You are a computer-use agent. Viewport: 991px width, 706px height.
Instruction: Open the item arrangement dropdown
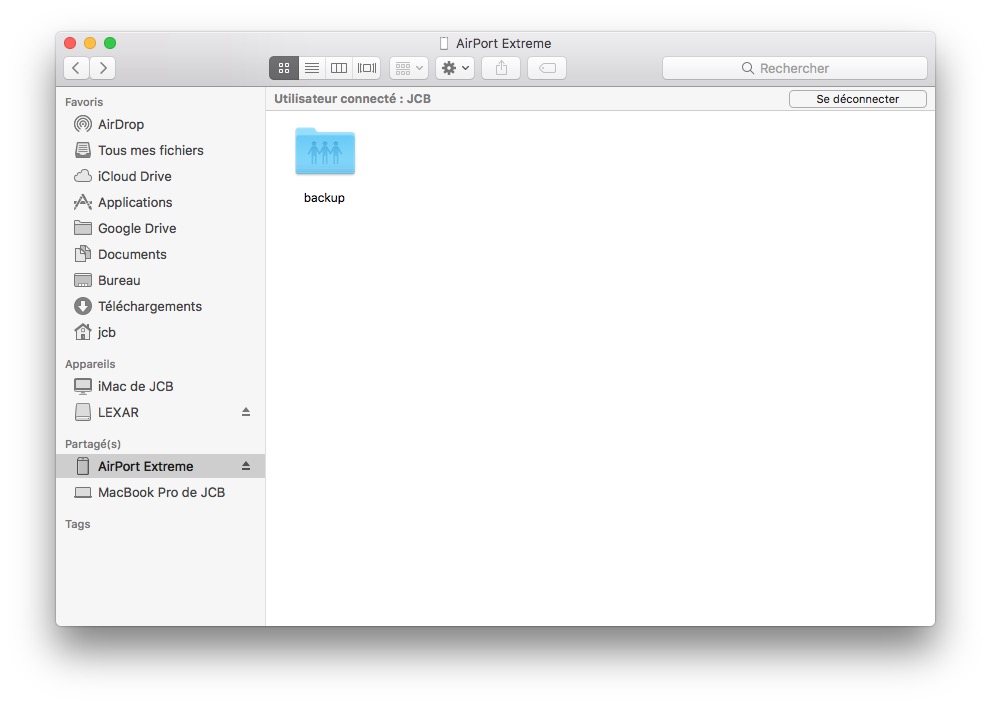(409, 68)
